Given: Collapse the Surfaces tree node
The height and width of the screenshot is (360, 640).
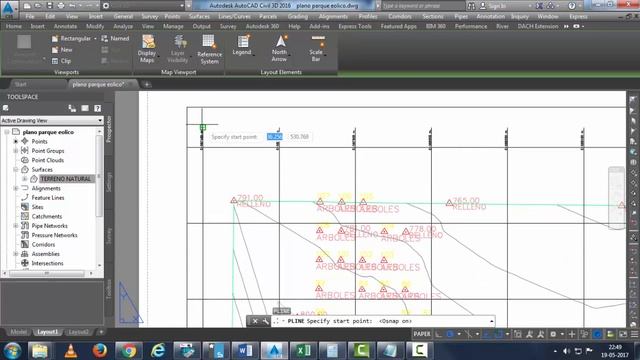Looking at the screenshot, I should click(x=16, y=169).
